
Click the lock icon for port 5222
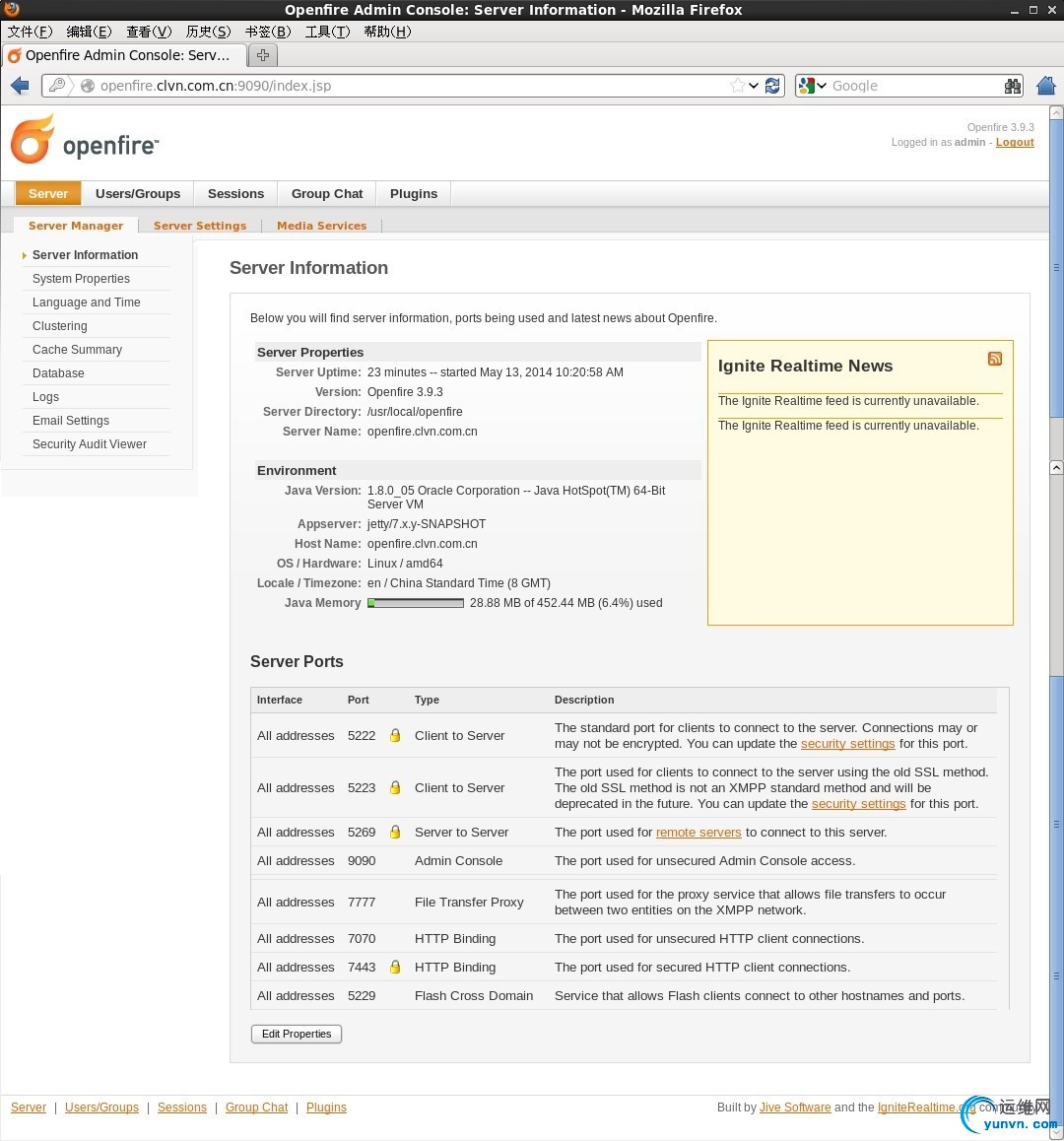(395, 736)
